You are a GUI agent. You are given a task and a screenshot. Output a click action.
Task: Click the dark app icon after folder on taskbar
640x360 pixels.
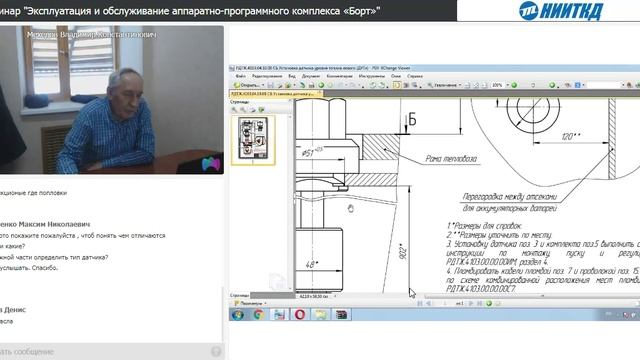point(342,315)
